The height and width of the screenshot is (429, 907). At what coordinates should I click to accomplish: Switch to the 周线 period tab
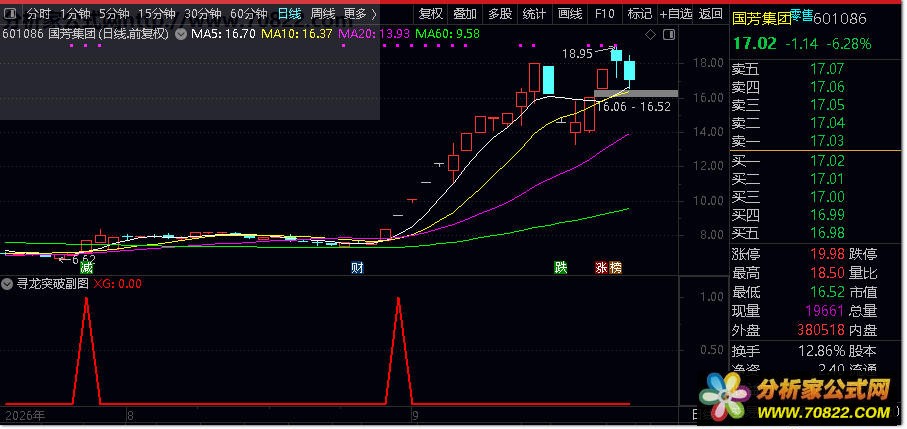322,13
